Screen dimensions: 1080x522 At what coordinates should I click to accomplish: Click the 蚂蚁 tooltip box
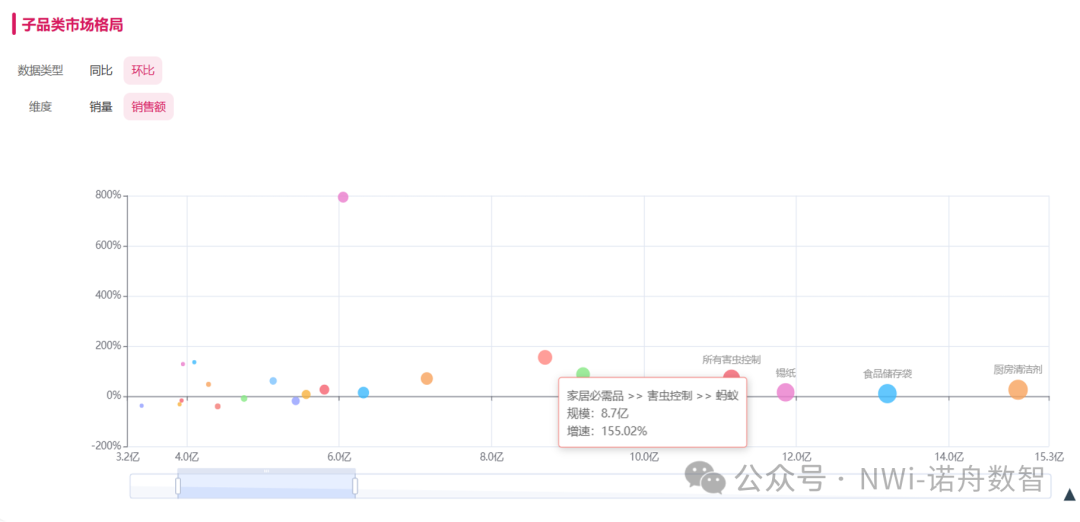652,413
